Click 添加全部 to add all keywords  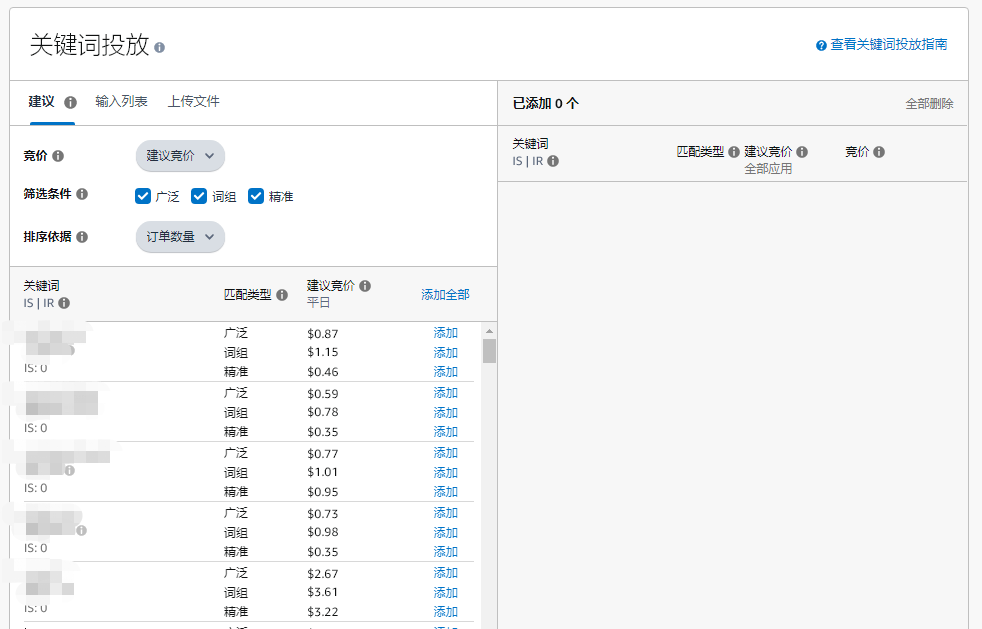click(445, 295)
